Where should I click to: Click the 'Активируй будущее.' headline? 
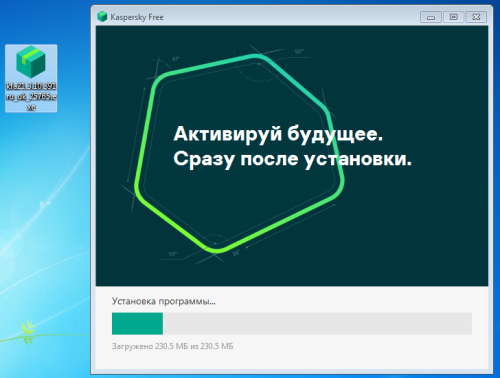click(x=278, y=135)
